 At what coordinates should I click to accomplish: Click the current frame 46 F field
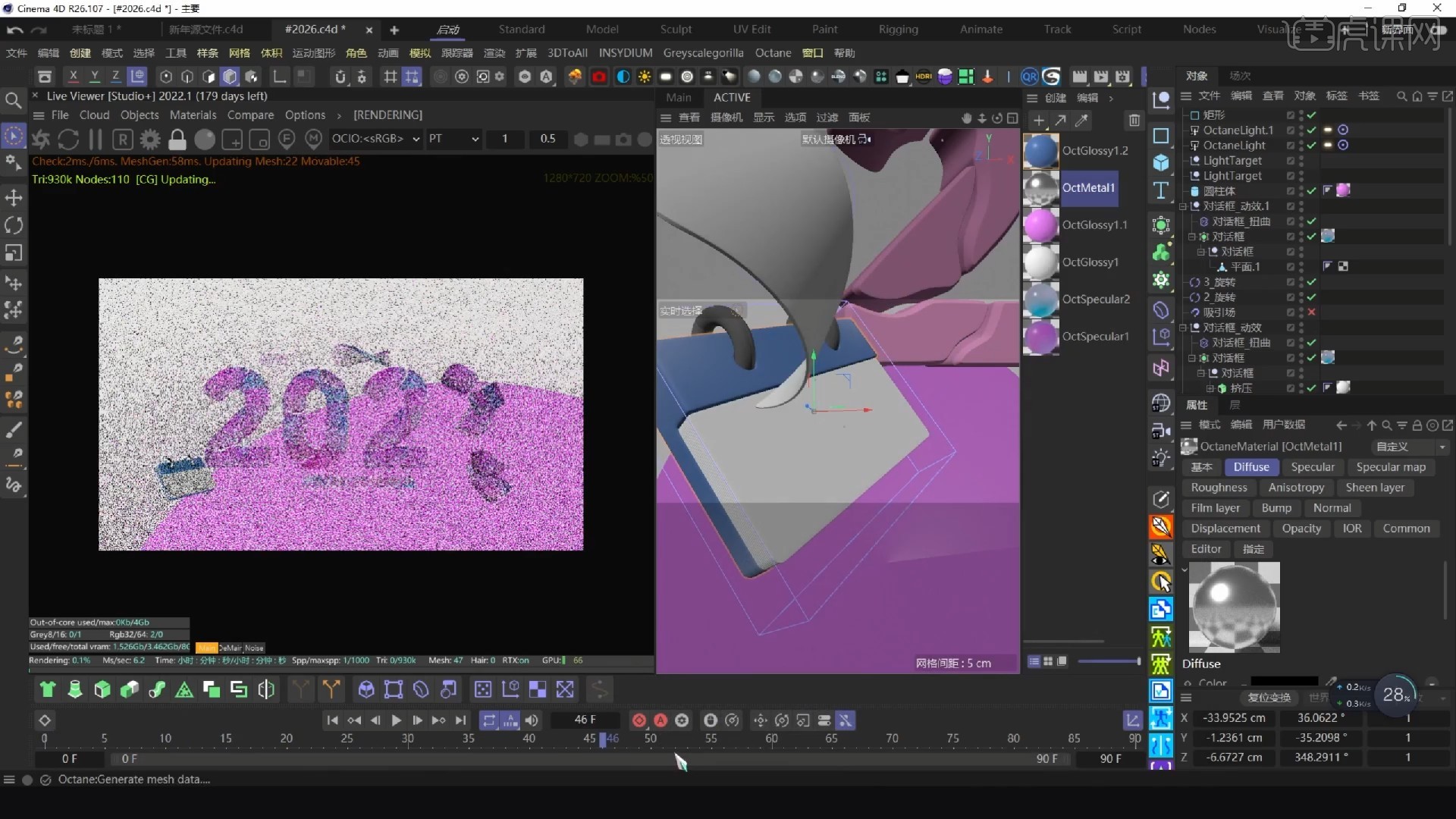(585, 720)
